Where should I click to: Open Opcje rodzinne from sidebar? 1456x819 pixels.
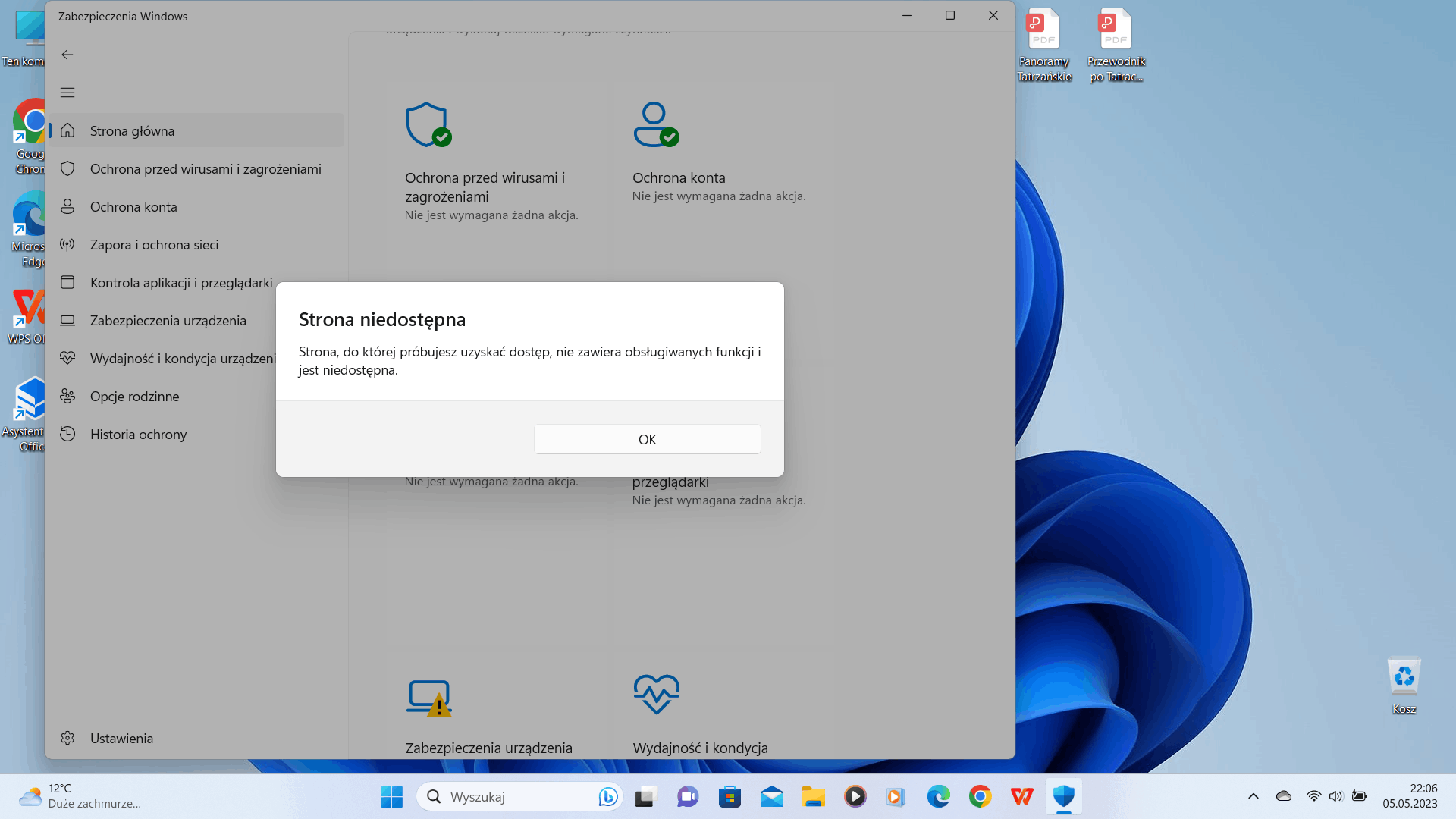[x=134, y=397]
